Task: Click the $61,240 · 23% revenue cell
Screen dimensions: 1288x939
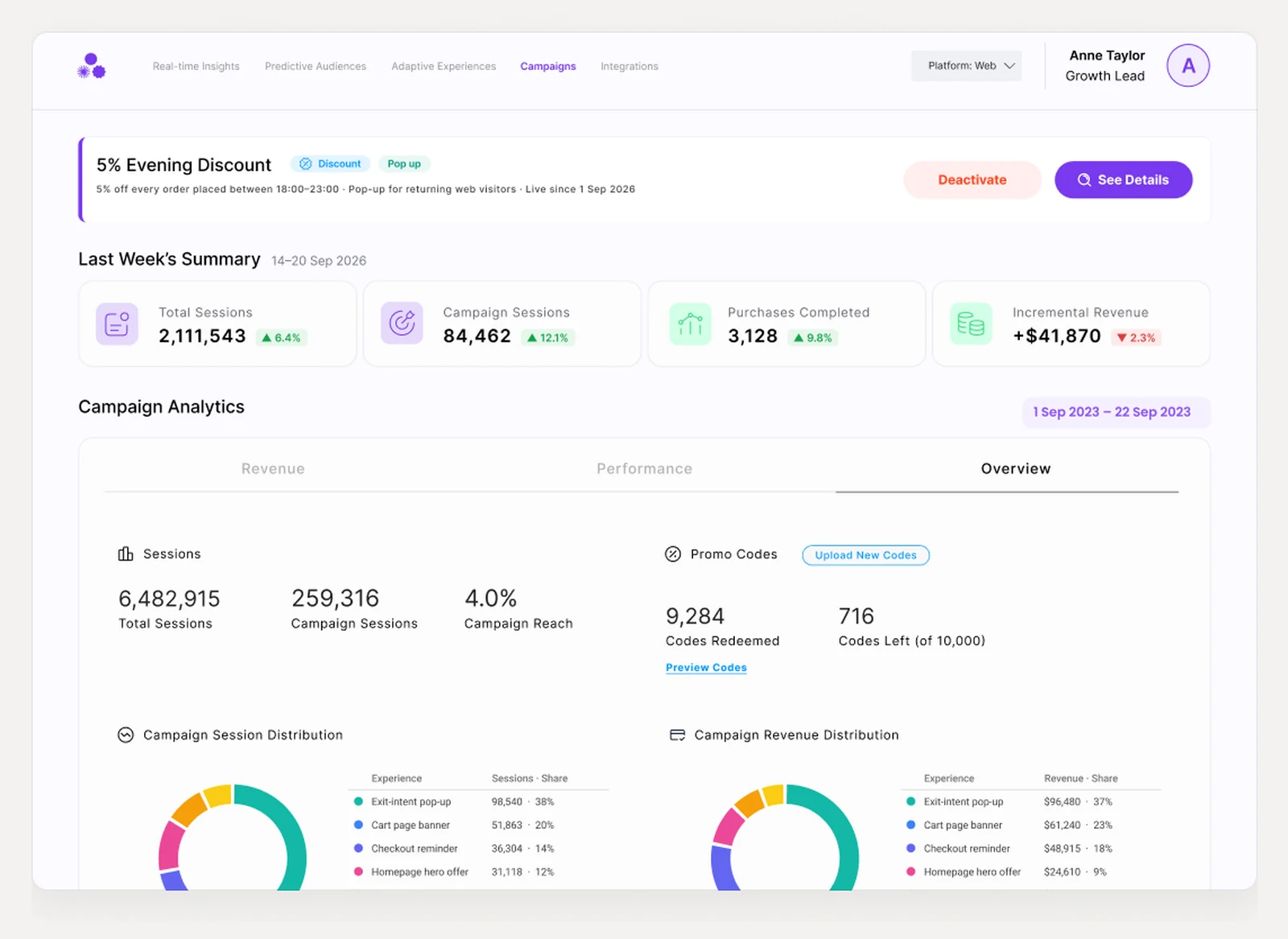Action: click(1077, 825)
